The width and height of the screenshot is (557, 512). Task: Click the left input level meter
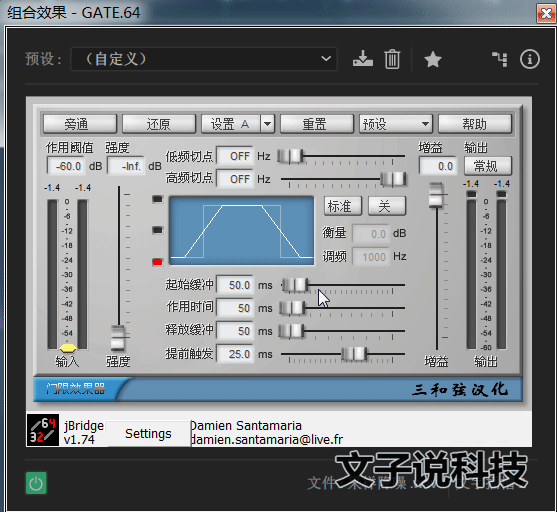52,274
